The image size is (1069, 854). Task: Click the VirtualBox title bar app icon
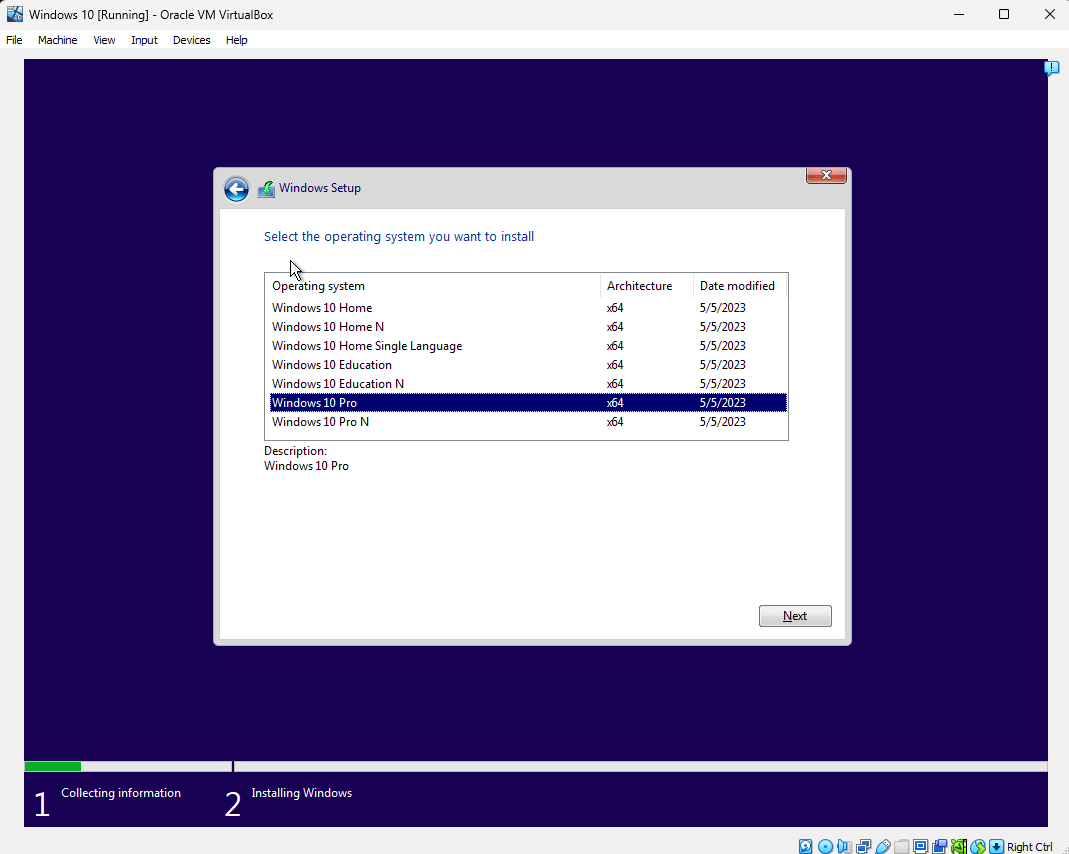coord(14,14)
